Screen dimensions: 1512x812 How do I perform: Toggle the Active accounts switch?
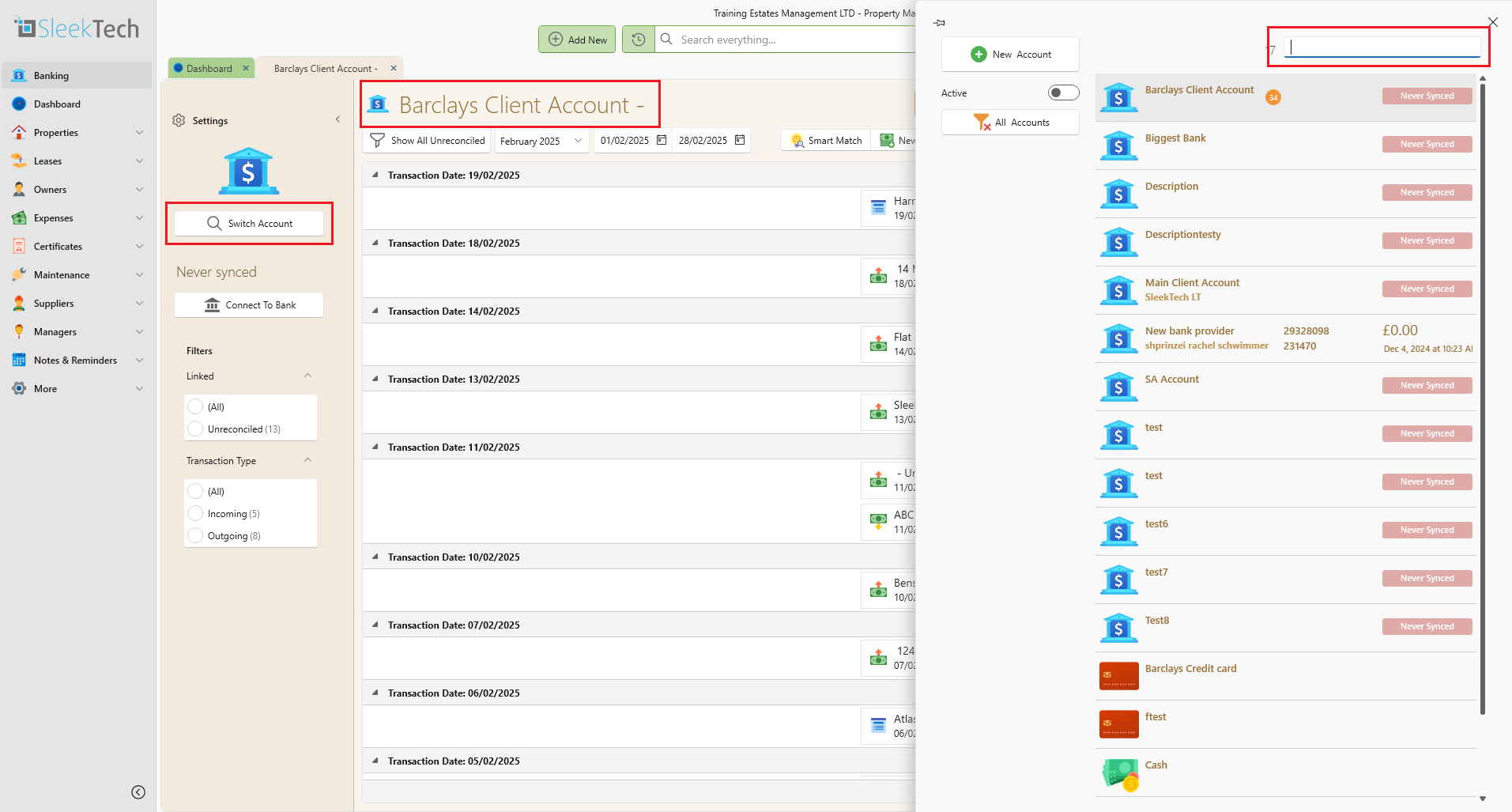tap(1063, 93)
